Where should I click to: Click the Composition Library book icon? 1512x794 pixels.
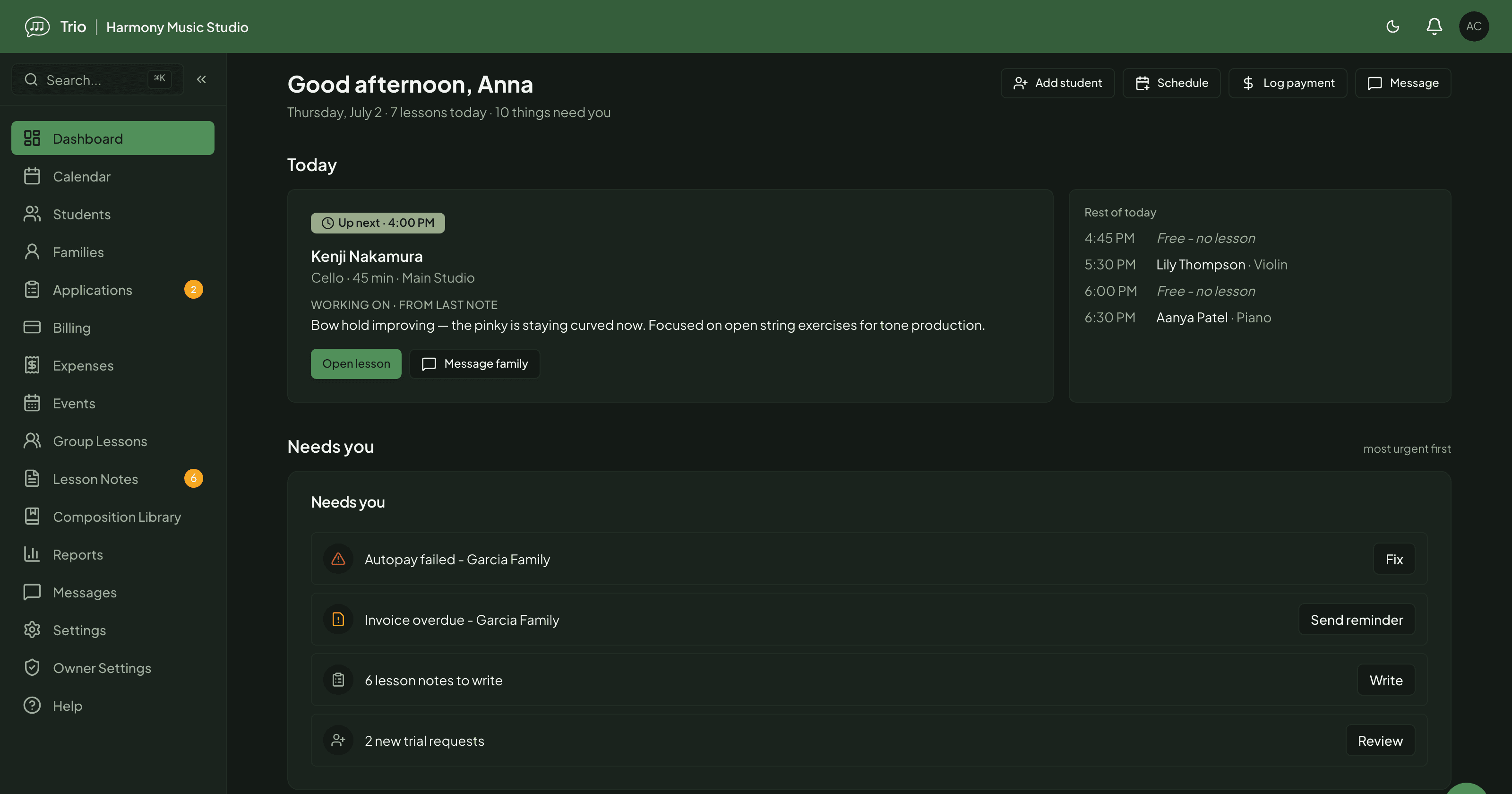point(32,516)
